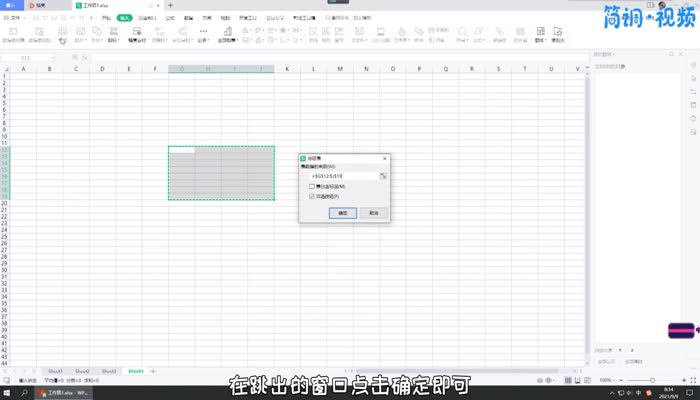The width and height of the screenshot is (700, 400).
Task: Click 确定 (OK) in the Create Table dialog
Action: tap(342, 213)
